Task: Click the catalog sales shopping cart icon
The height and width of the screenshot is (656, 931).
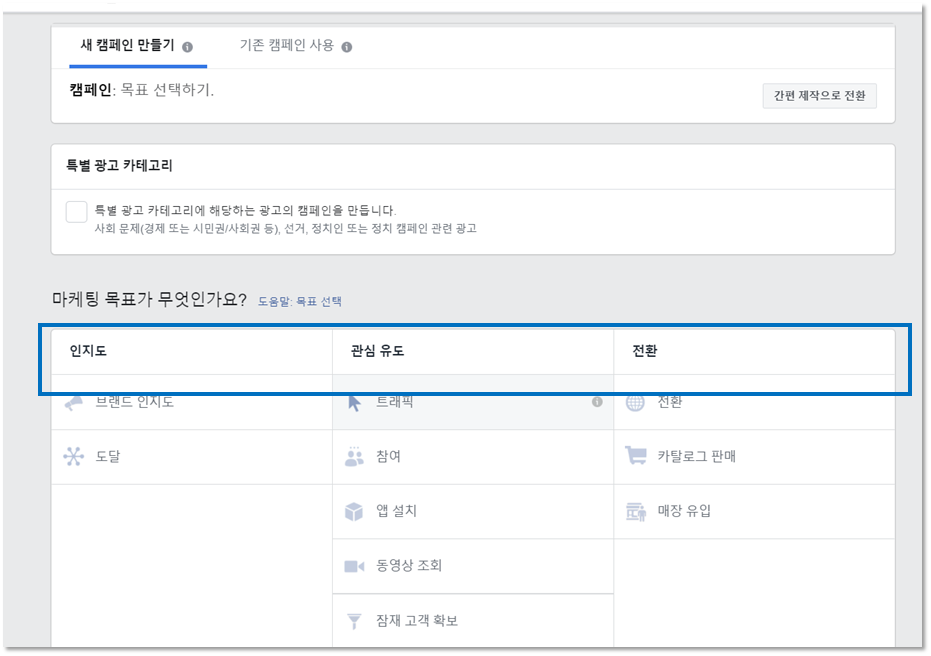Action: 636,456
